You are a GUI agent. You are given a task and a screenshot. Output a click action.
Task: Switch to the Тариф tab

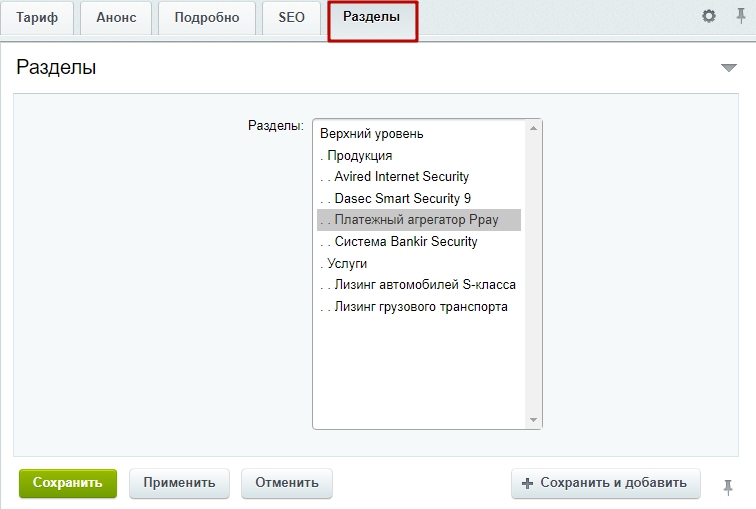pos(37,18)
